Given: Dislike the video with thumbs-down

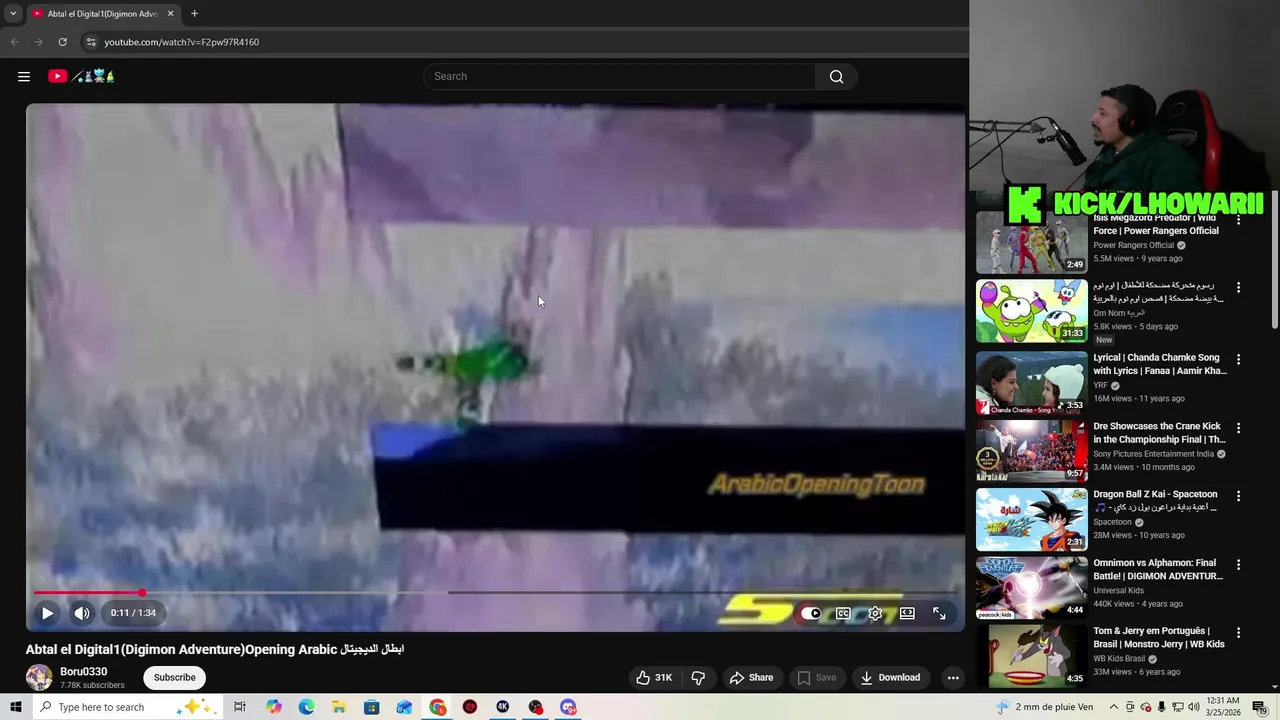Looking at the screenshot, I should (x=698, y=677).
